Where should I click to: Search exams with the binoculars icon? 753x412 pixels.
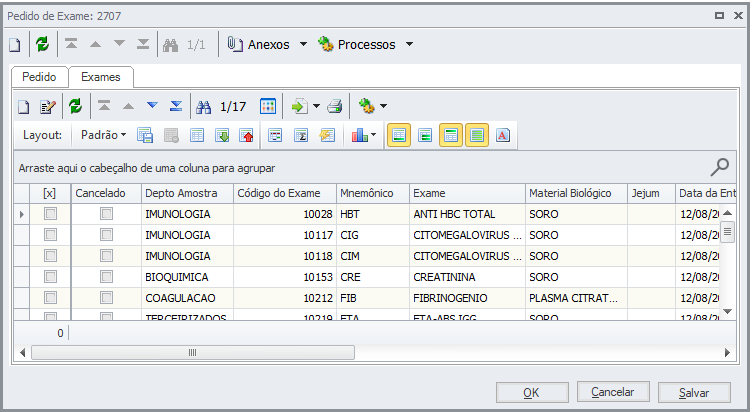[204, 107]
